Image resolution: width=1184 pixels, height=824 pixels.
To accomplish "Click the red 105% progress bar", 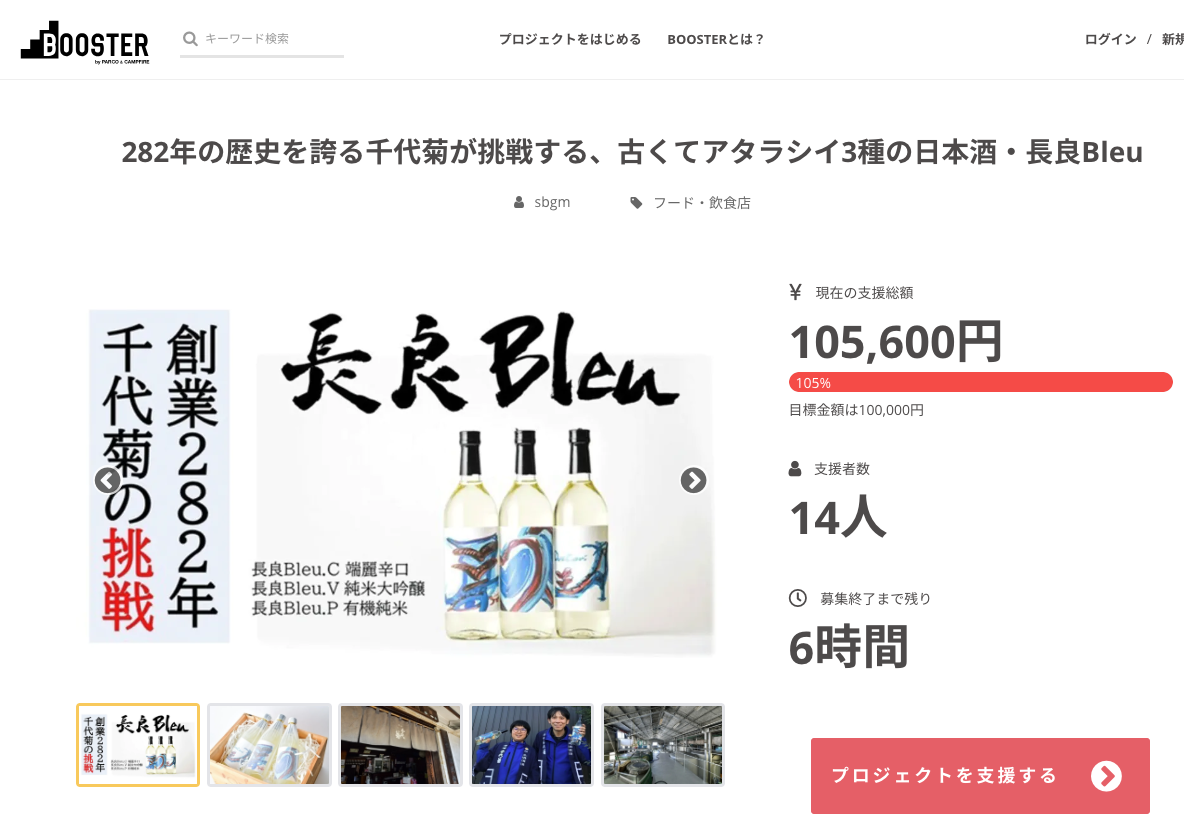I will [980, 382].
